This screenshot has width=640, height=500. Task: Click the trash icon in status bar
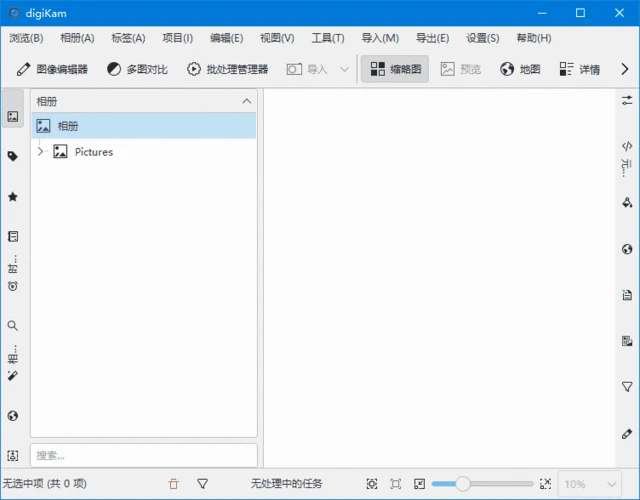(x=174, y=484)
